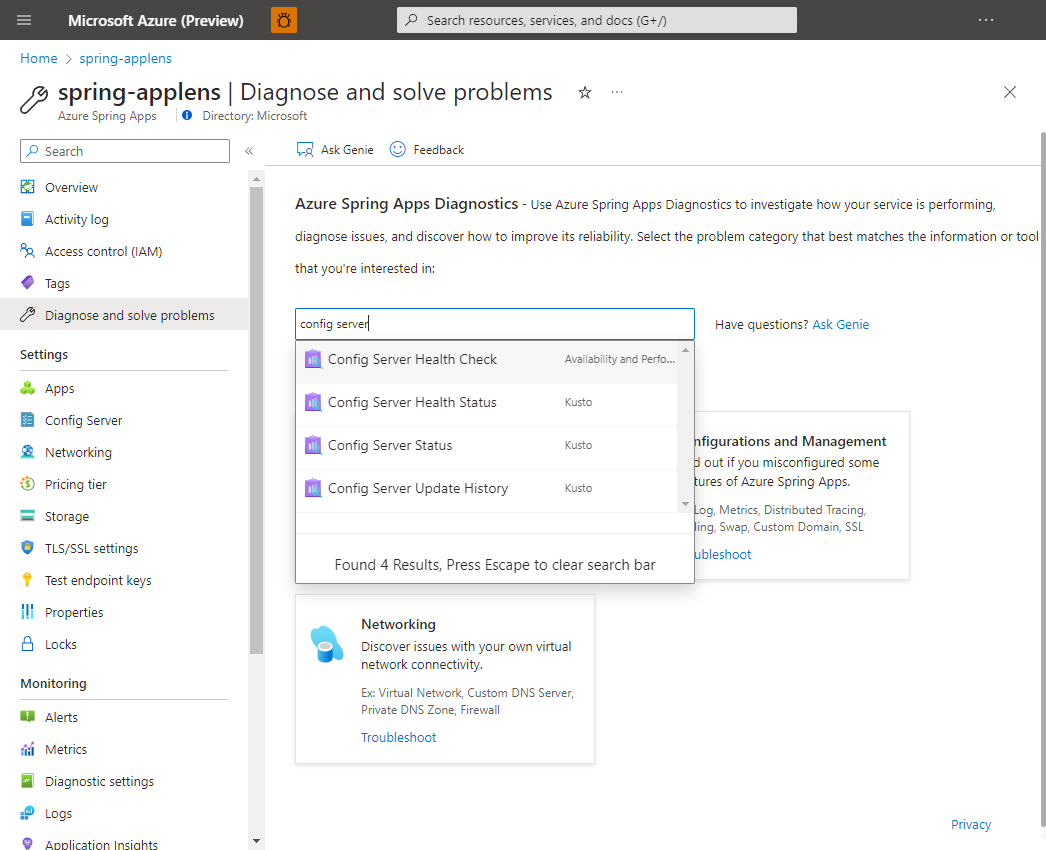Viewport: 1046px width, 850px height.
Task: Click the top search resources field
Action: point(596,20)
